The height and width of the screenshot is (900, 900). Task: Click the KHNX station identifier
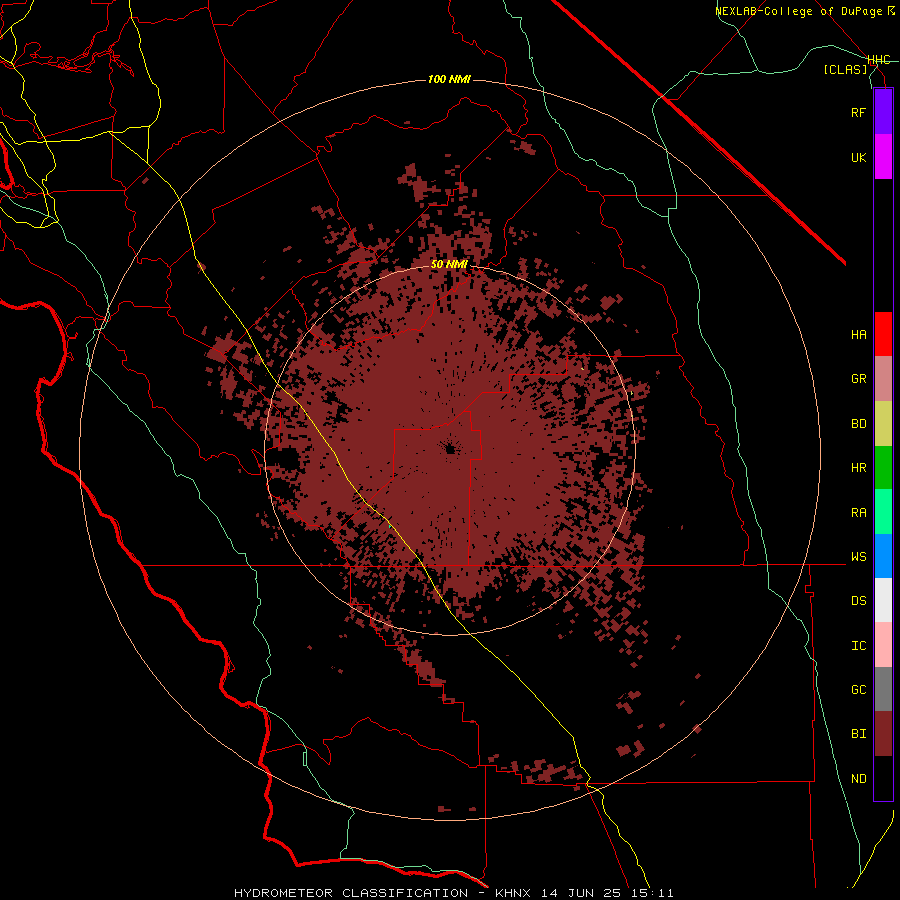coord(513,893)
